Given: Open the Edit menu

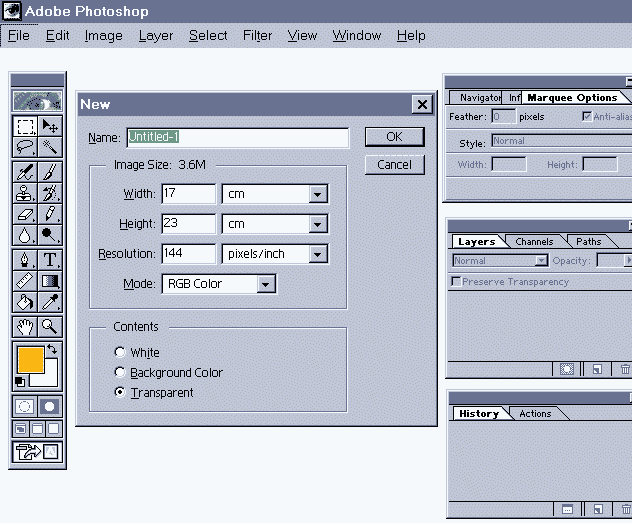Looking at the screenshot, I should tap(57, 35).
